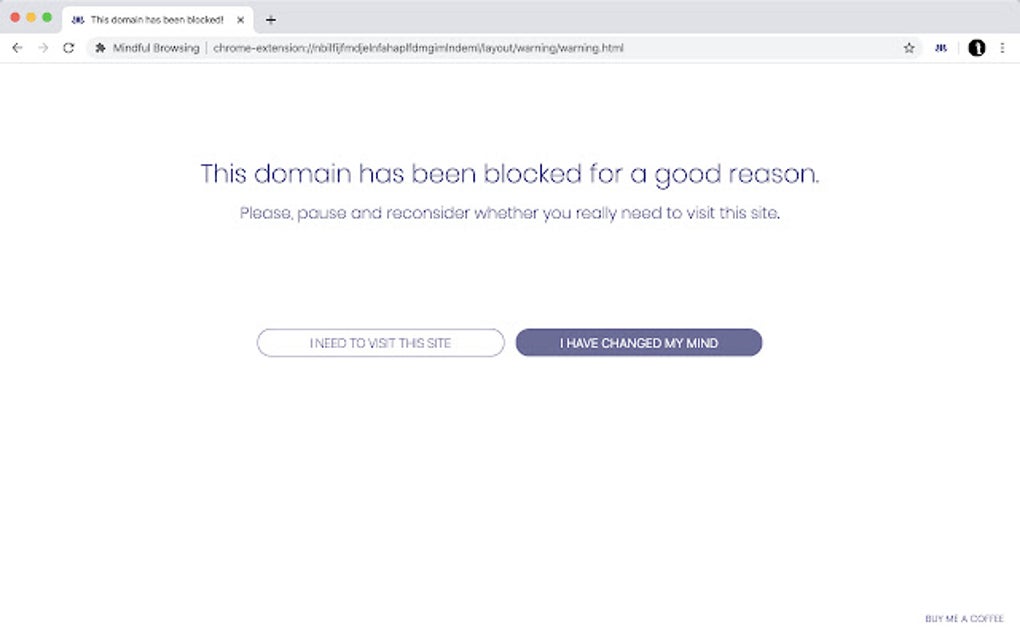Image resolution: width=1020 pixels, height=638 pixels.
Task: Click the forward navigation arrow
Action: 43,48
